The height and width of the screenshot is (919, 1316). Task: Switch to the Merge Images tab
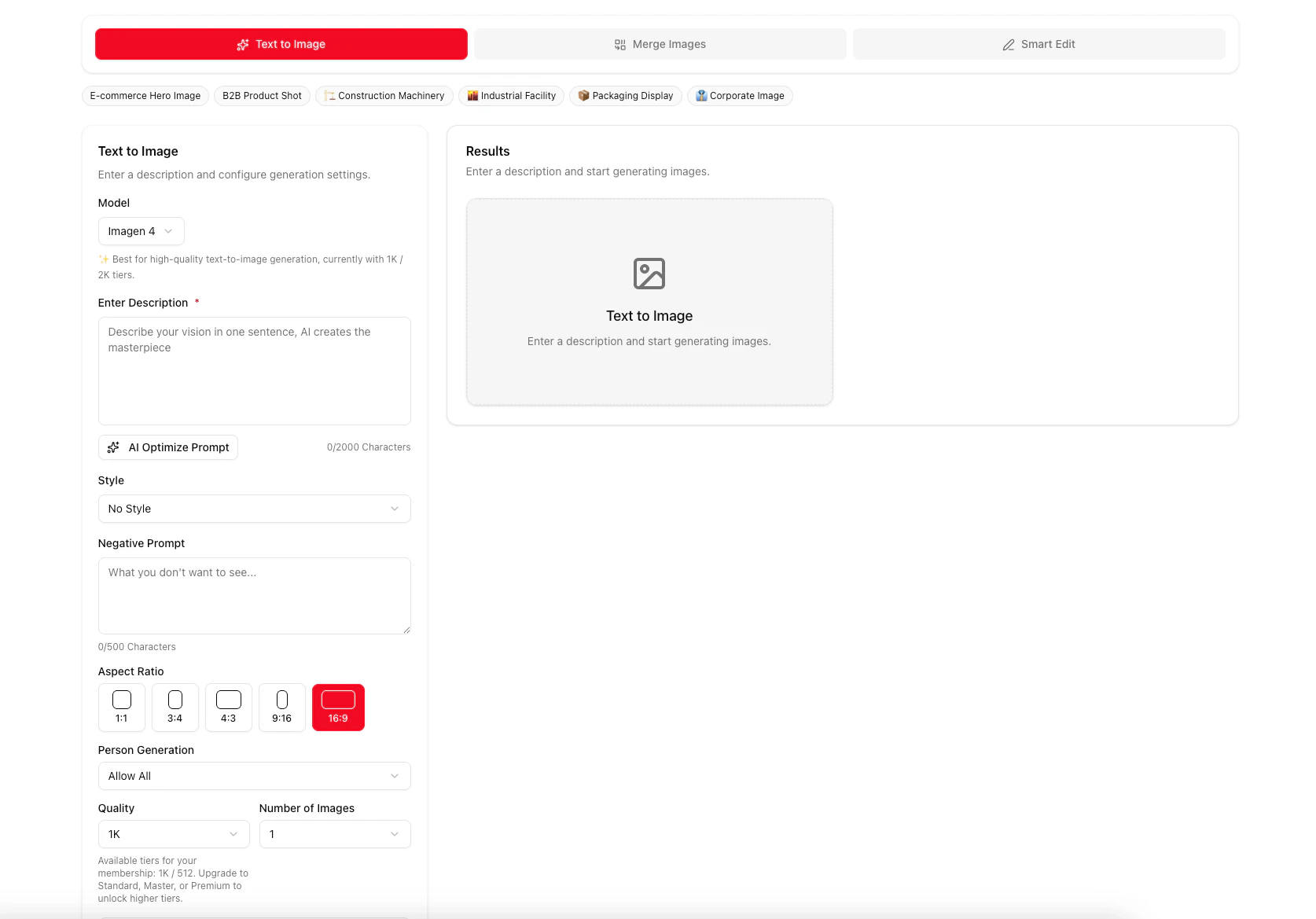coord(660,44)
